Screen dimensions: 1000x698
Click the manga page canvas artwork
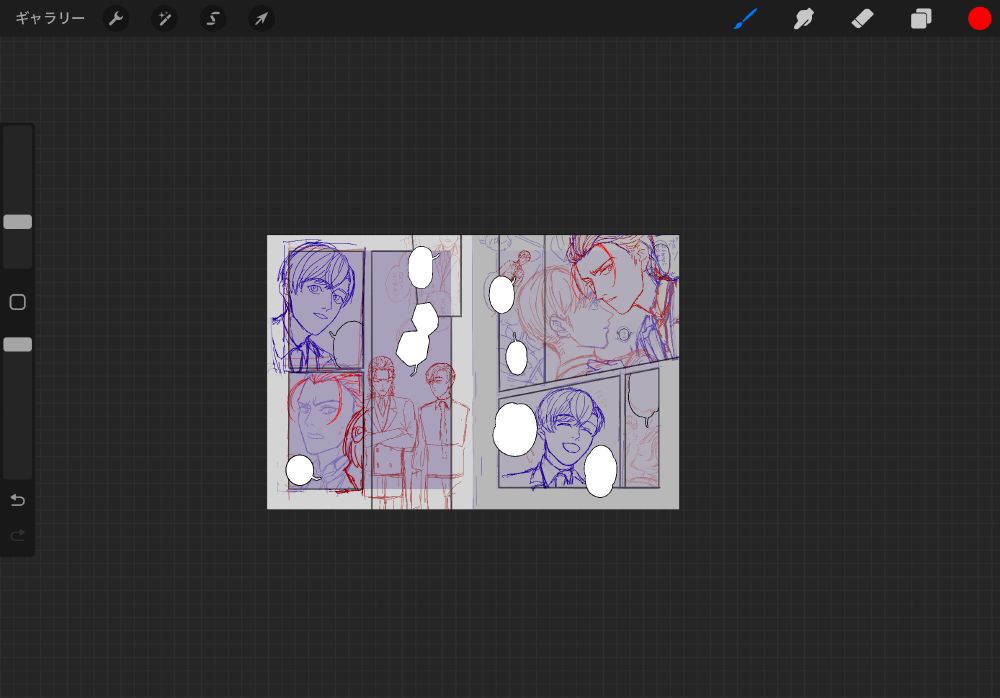tap(473, 372)
